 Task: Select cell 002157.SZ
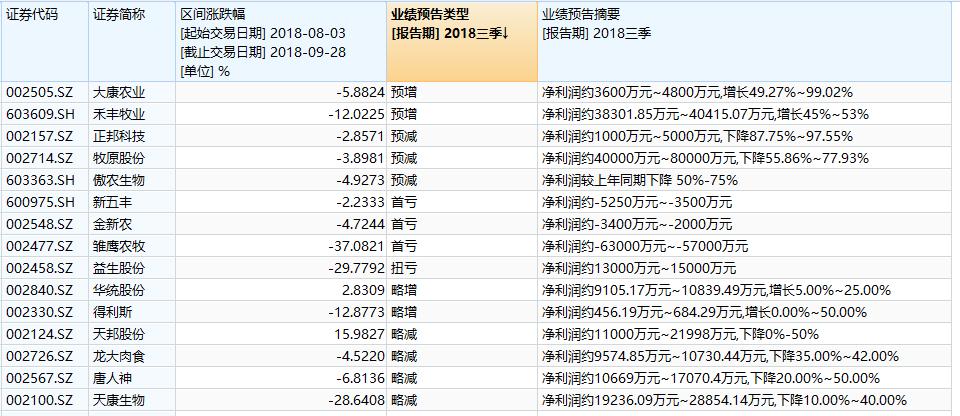click(45, 137)
